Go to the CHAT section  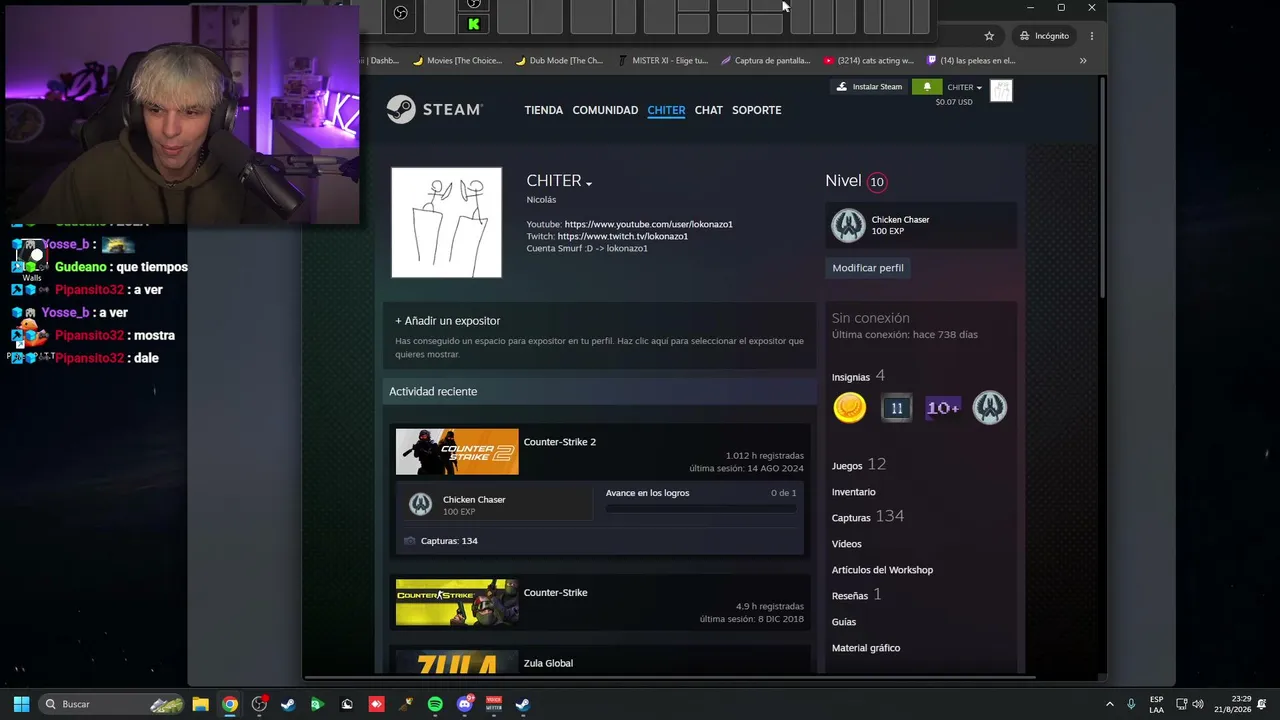pyautogui.click(x=709, y=110)
